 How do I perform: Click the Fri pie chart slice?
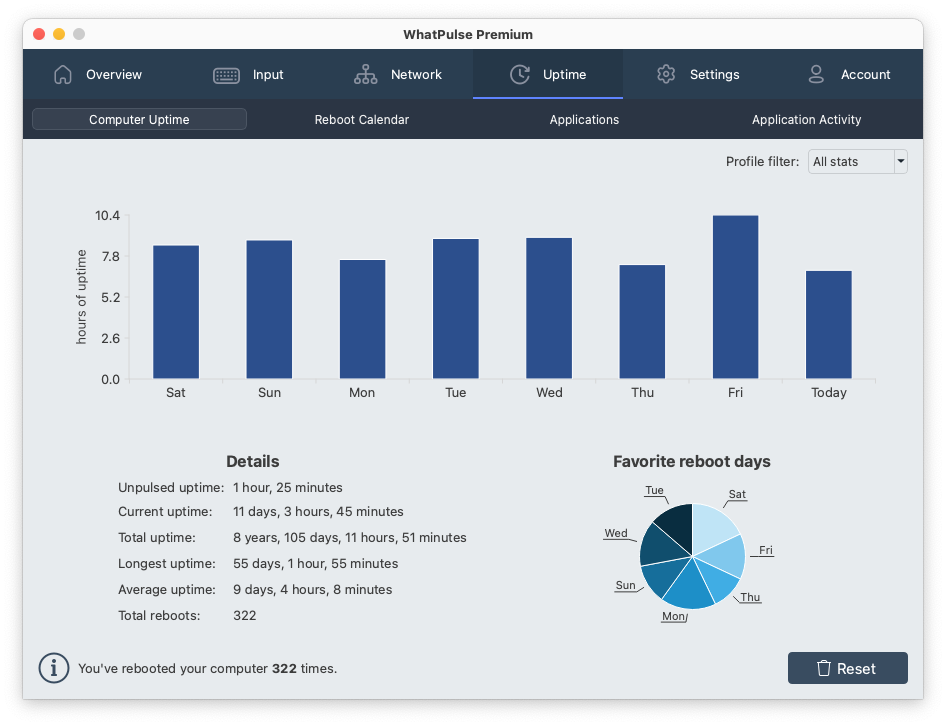coord(725,555)
